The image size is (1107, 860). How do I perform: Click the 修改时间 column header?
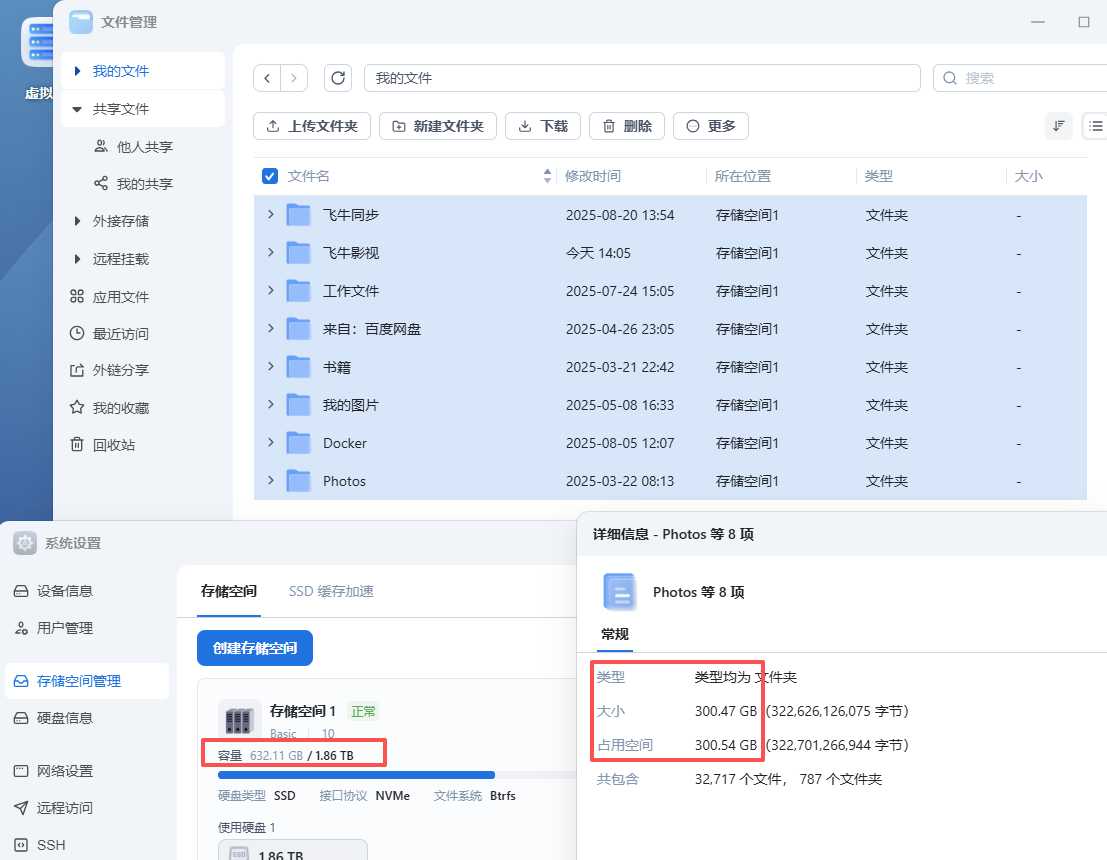click(x=593, y=176)
